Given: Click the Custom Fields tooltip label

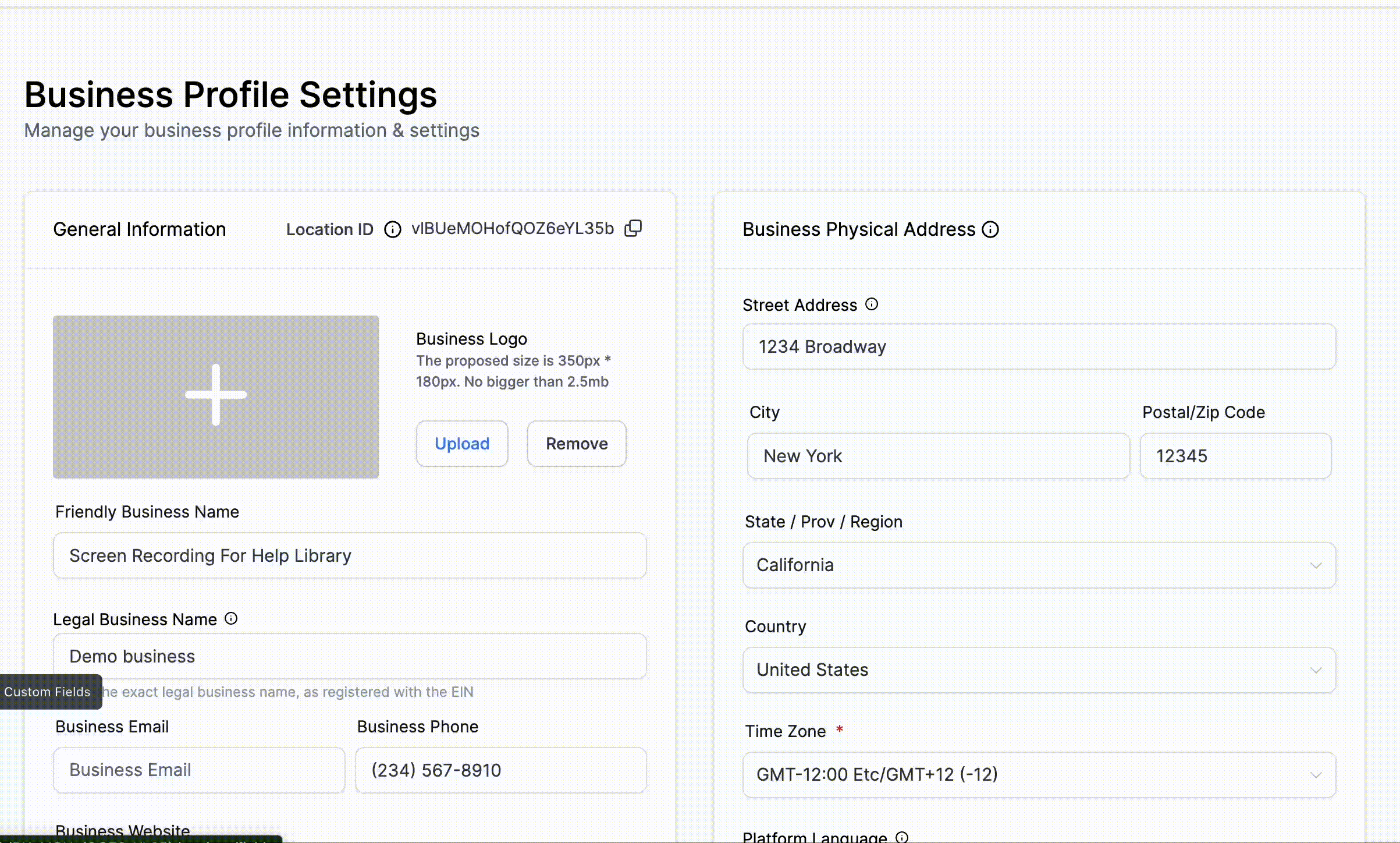Looking at the screenshot, I should pos(48,692).
